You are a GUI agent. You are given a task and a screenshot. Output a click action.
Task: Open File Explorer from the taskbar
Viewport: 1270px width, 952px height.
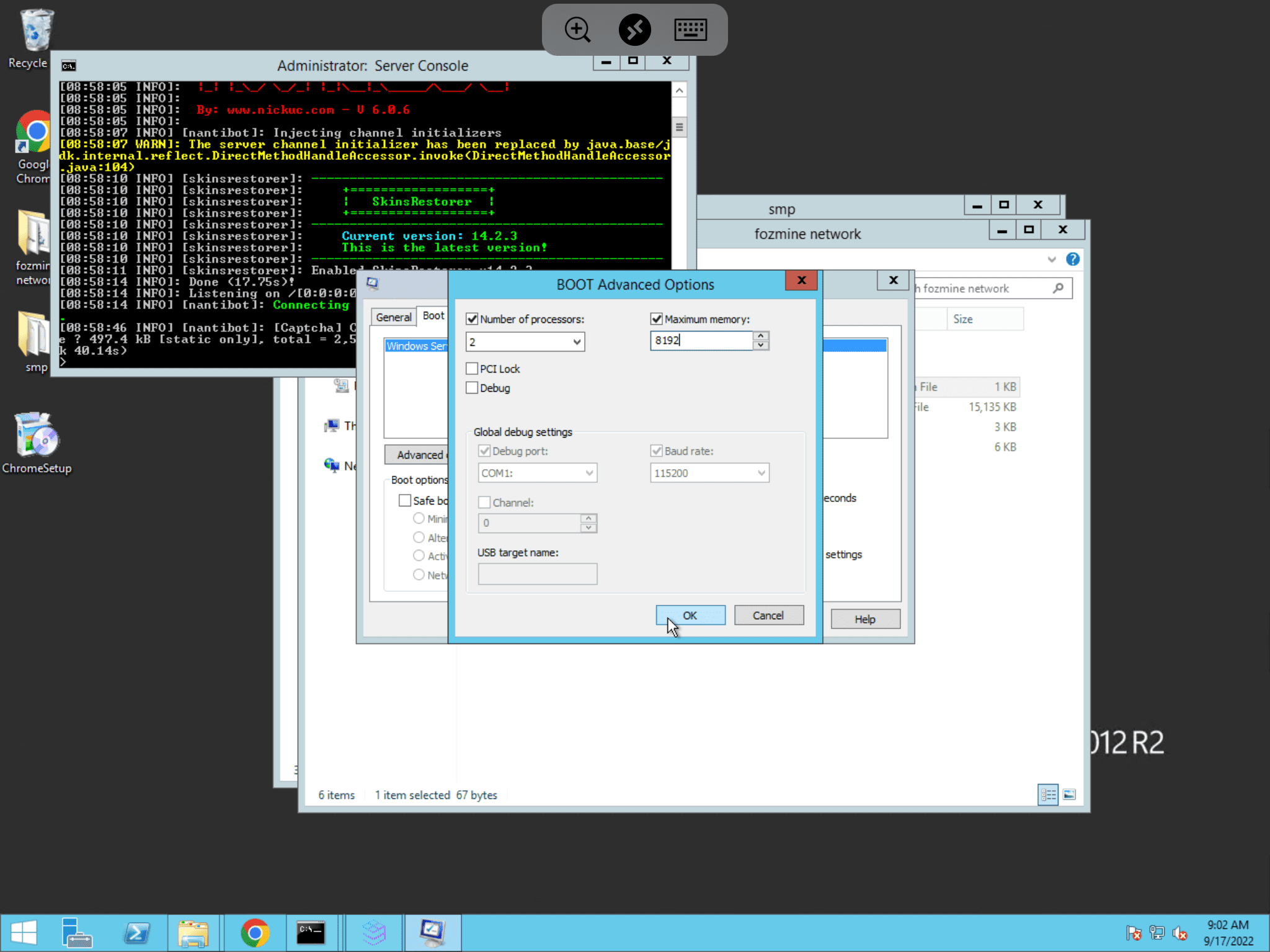(193, 932)
